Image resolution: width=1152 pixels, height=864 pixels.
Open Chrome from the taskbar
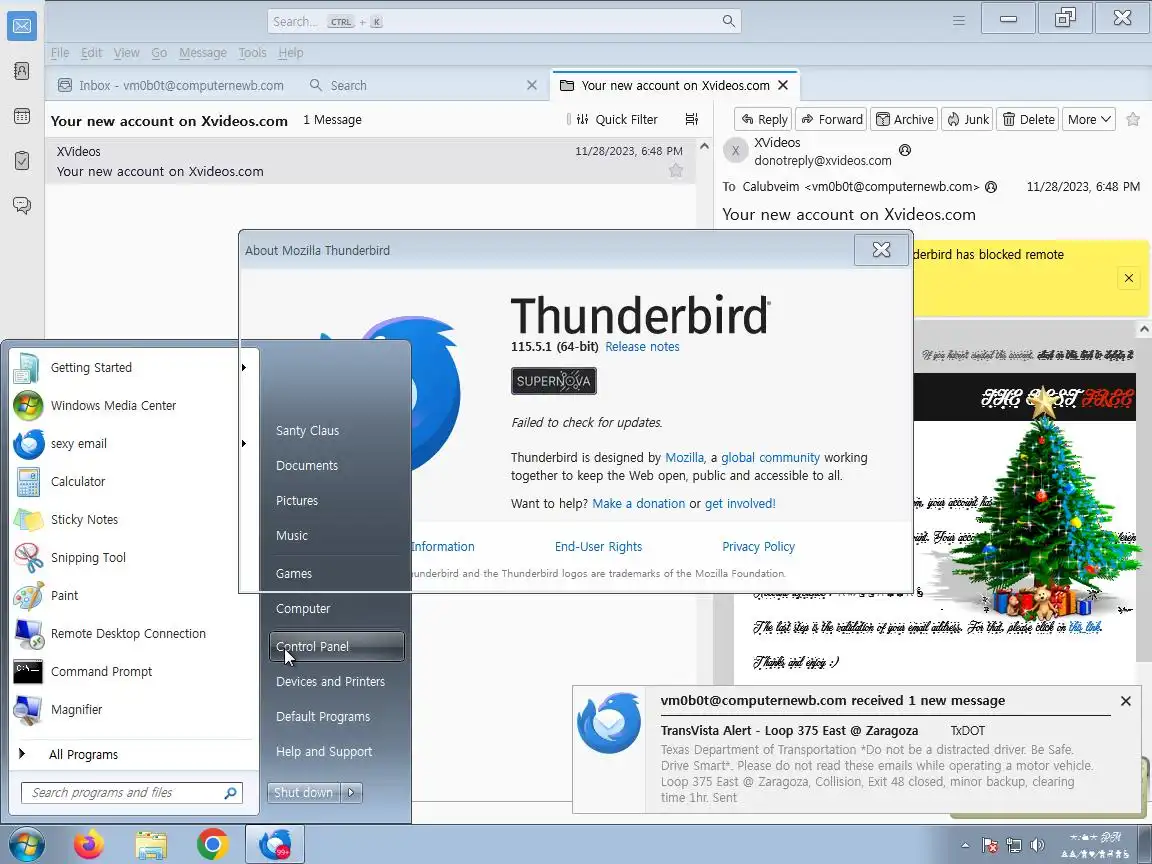coord(212,844)
